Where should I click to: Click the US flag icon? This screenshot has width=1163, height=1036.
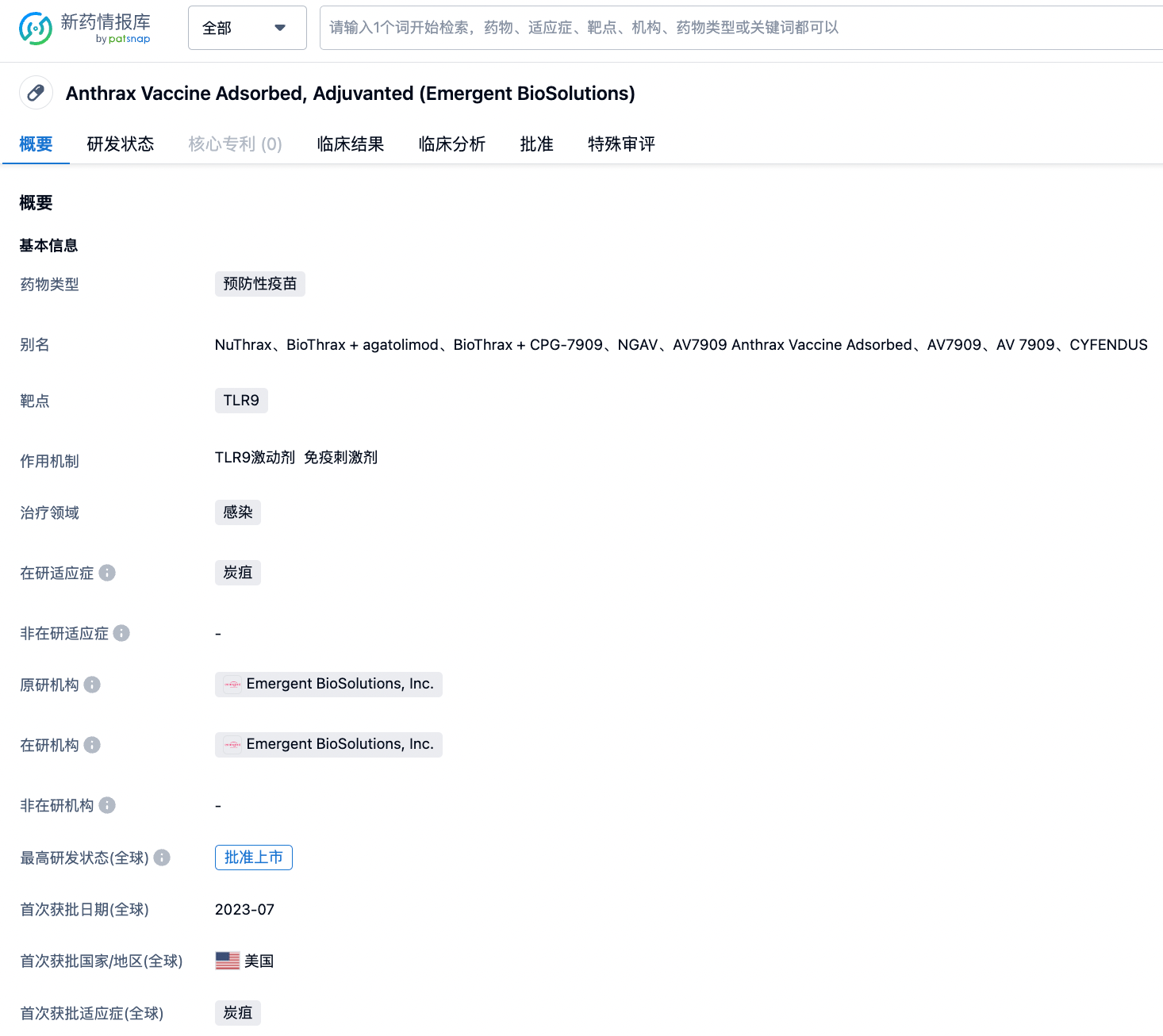(228, 961)
